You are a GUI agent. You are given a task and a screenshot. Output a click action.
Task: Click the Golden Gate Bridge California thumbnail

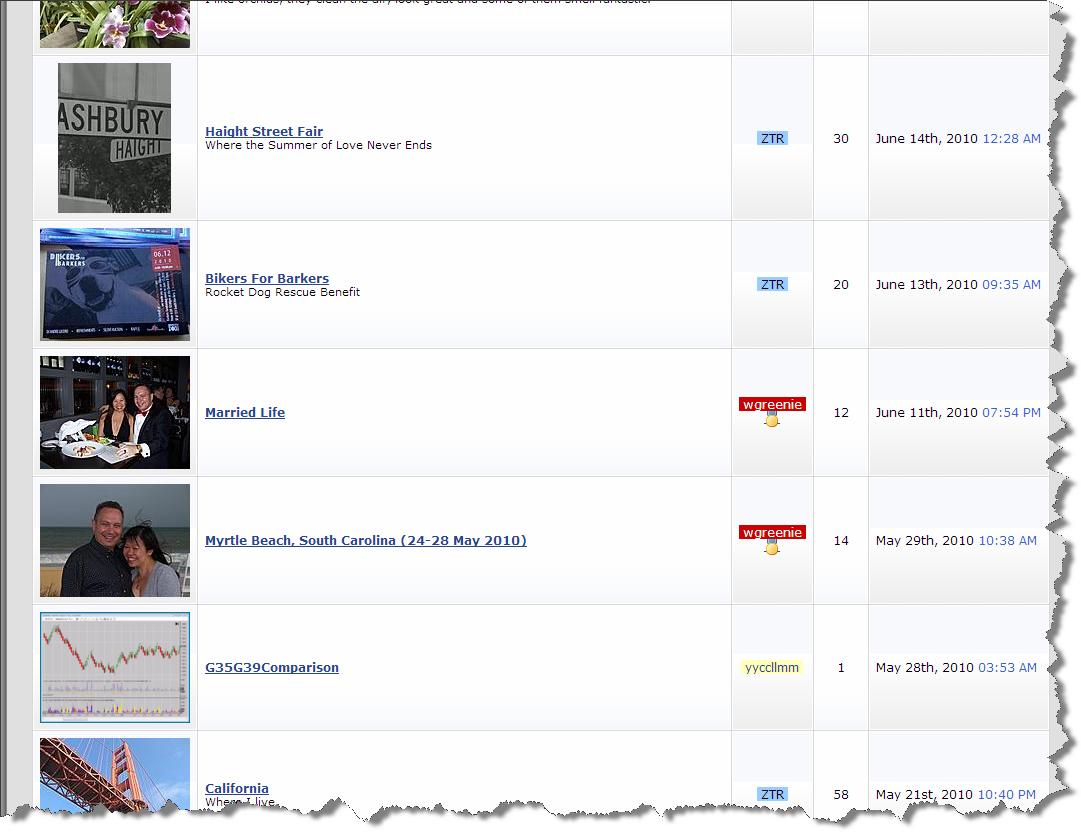(114, 775)
